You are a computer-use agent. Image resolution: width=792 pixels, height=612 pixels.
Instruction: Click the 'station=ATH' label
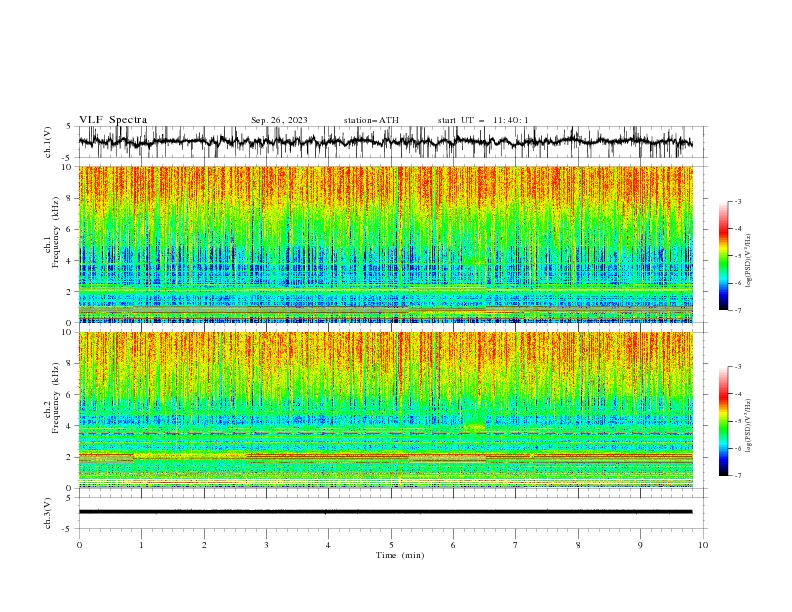[371, 120]
